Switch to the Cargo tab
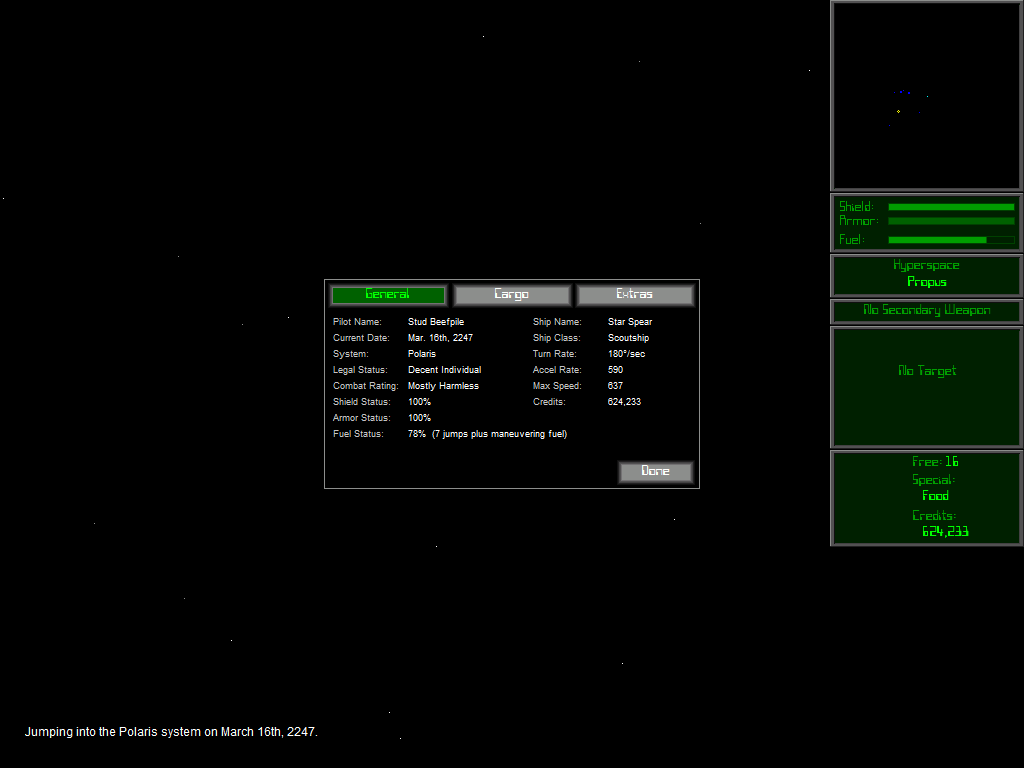 [512, 295]
